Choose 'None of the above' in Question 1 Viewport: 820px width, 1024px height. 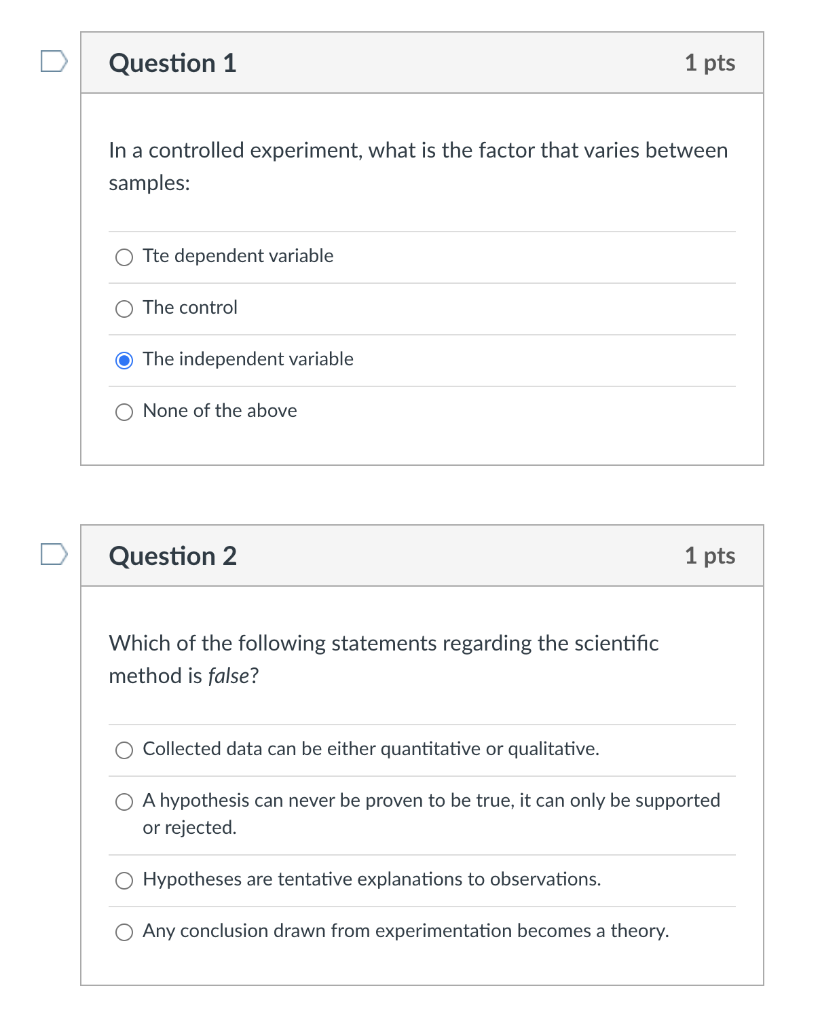pos(124,411)
